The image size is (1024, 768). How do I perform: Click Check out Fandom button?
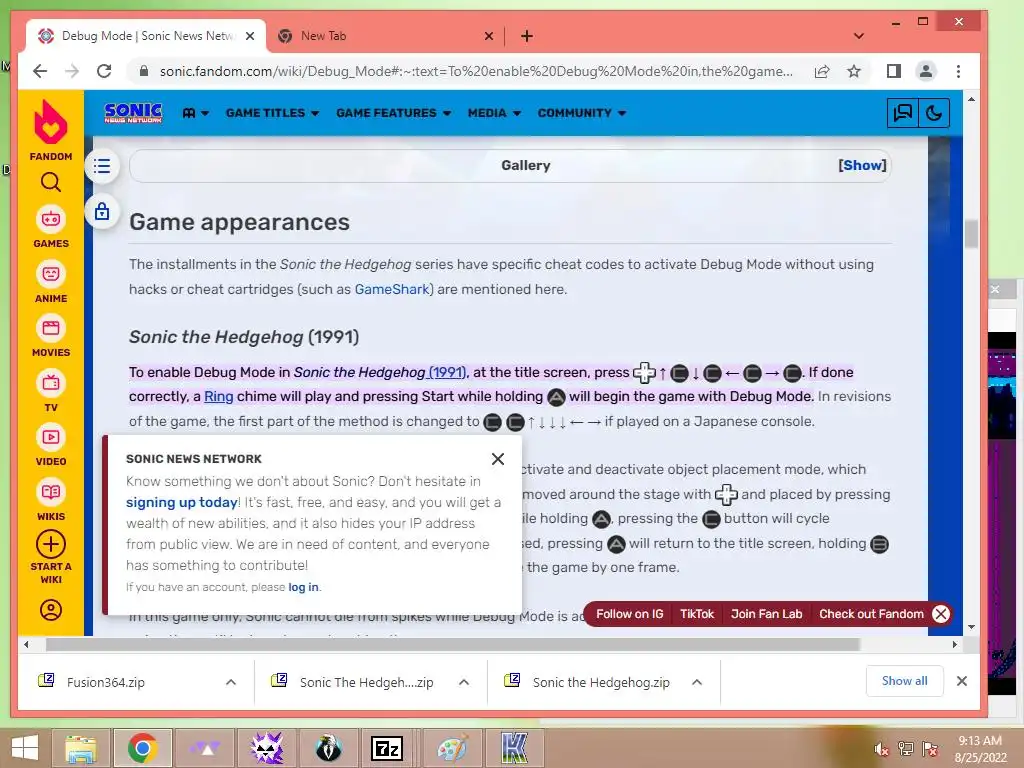tap(871, 614)
